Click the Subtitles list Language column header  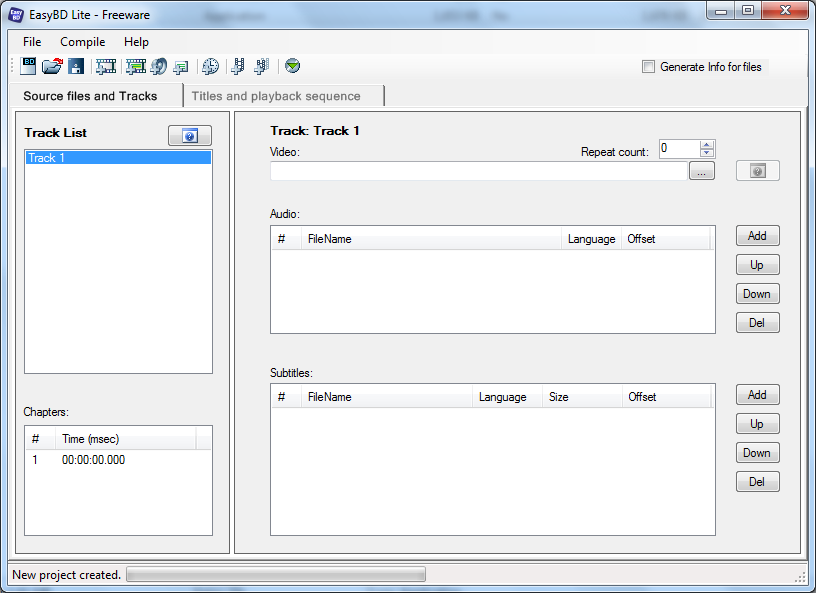pyautogui.click(x=507, y=397)
